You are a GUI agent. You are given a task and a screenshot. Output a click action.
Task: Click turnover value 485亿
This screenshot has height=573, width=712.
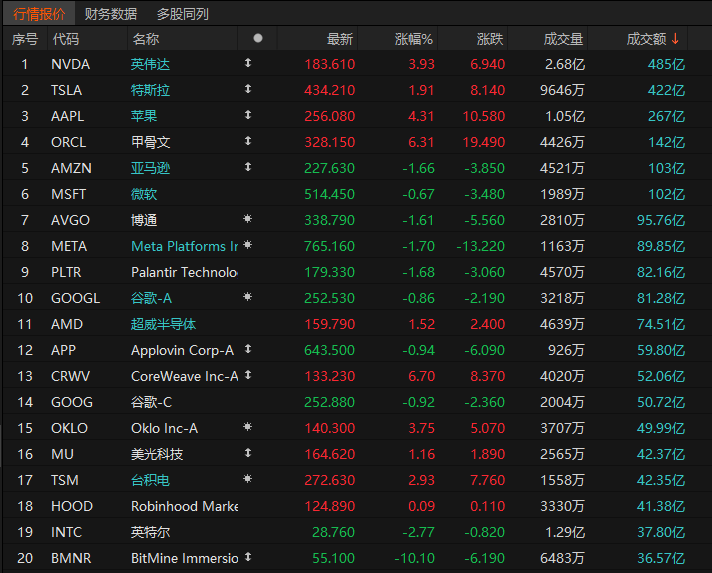[x=666, y=64]
